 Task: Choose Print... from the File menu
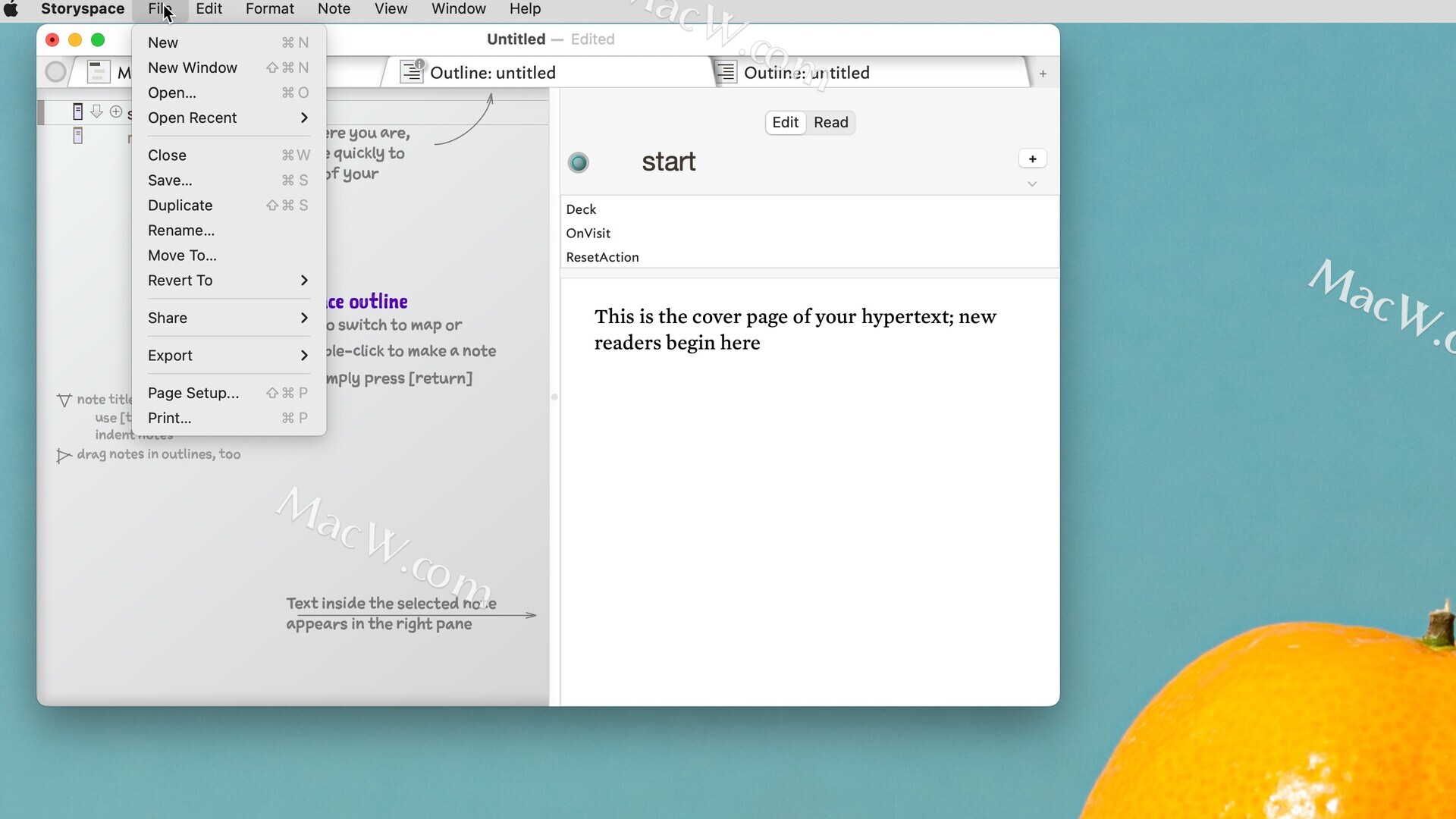click(x=228, y=418)
